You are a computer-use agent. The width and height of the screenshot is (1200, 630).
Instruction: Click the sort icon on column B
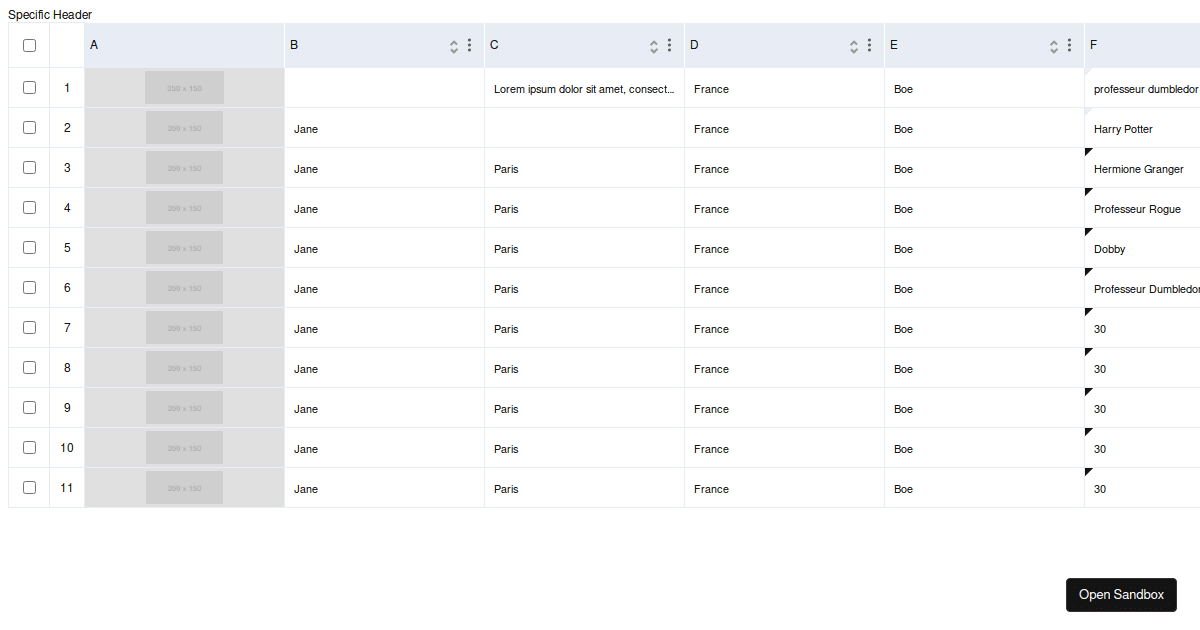coord(453,45)
